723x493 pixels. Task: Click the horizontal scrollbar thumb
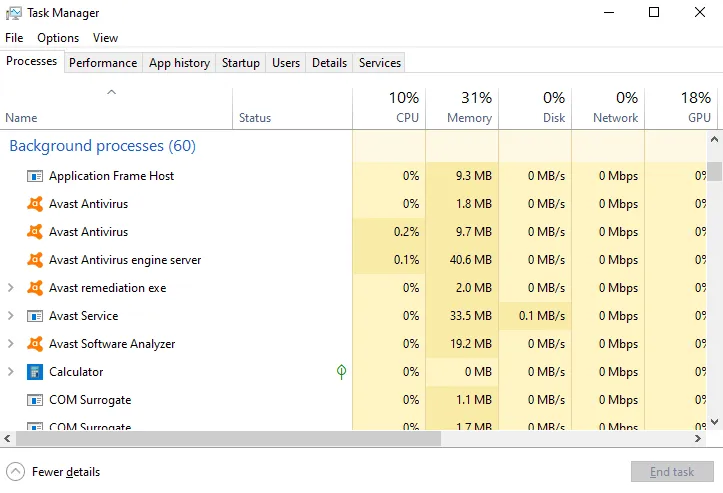tap(229, 439)
